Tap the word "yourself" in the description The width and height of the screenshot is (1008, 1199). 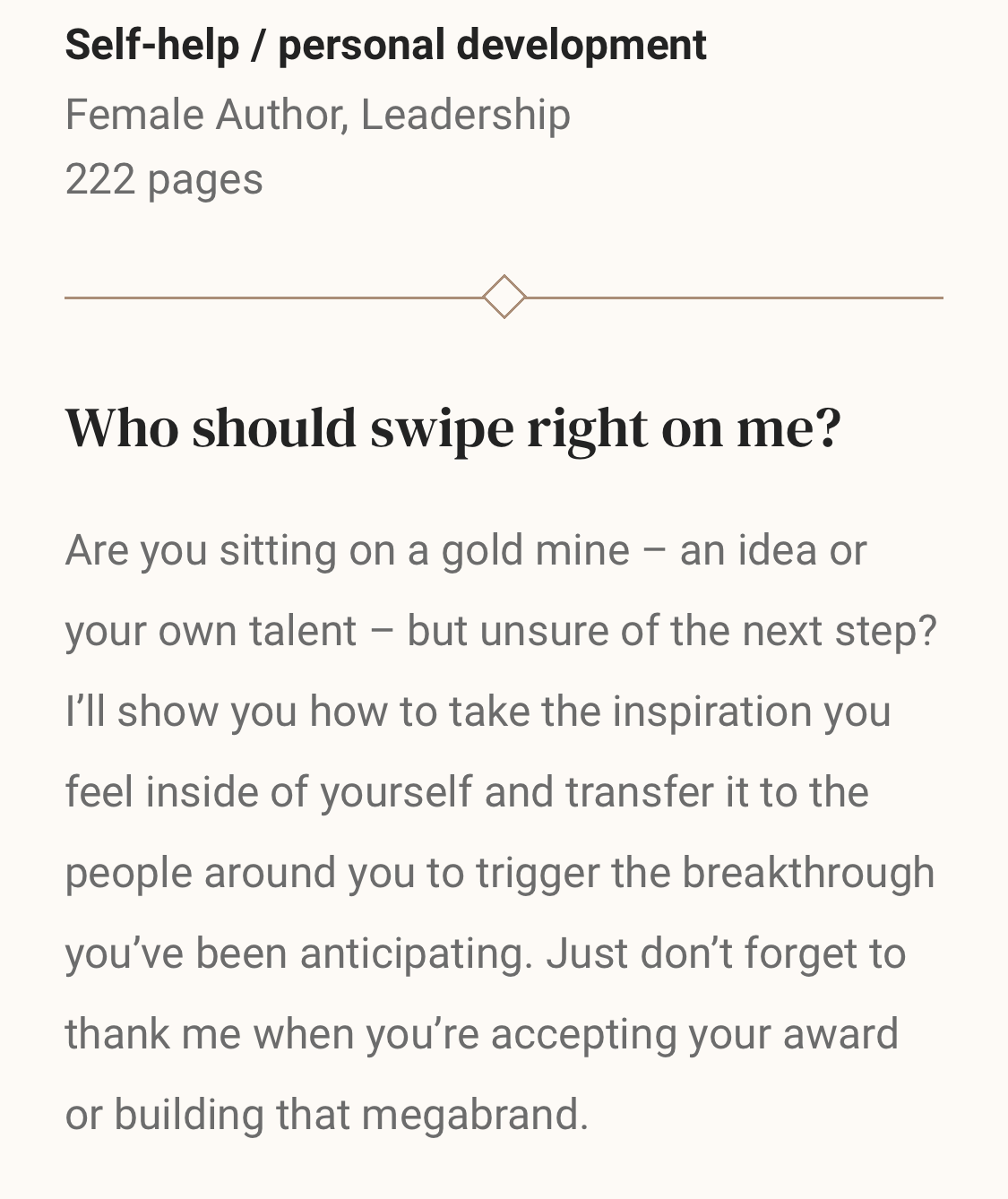[x=395, y=791]
